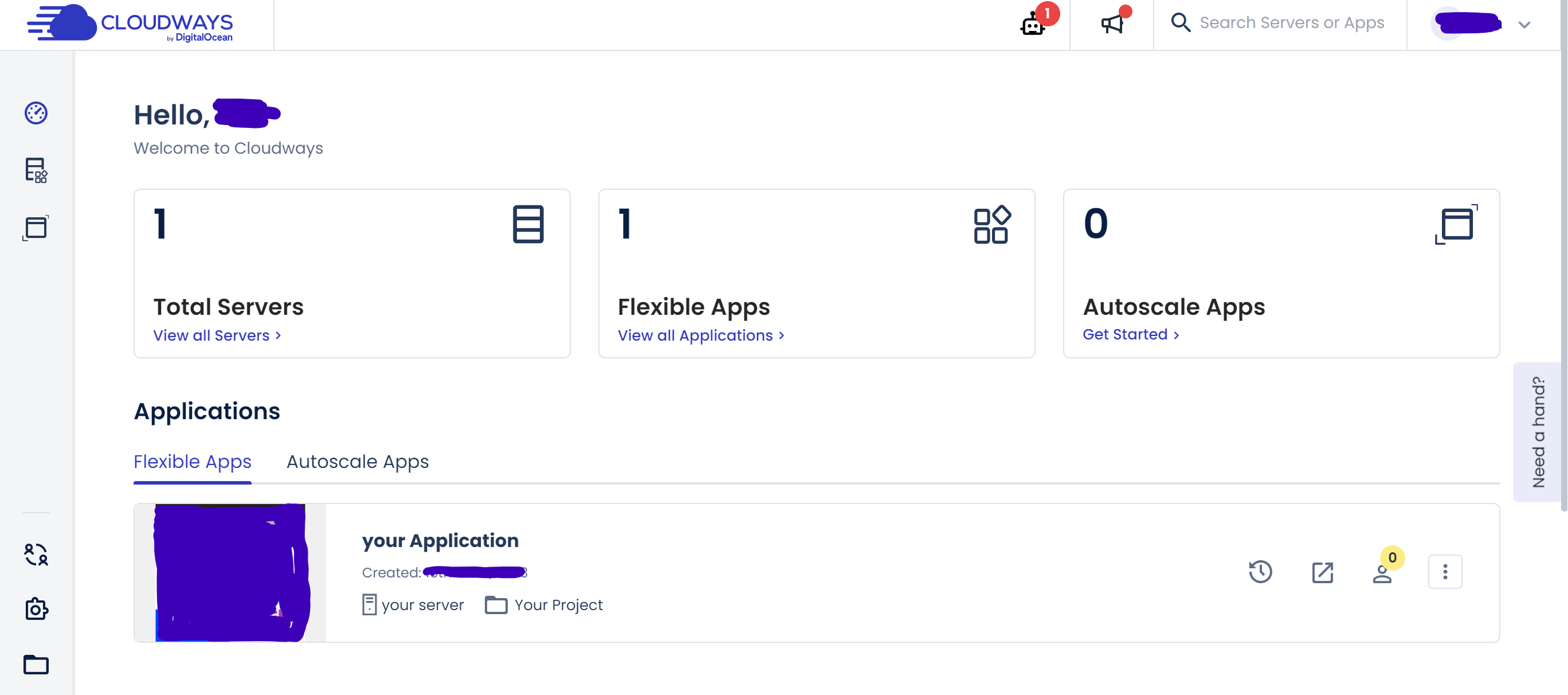Open the dashboard gauge icon in sidebar
The image size is (1568, 695).
[x=36, y=113]
